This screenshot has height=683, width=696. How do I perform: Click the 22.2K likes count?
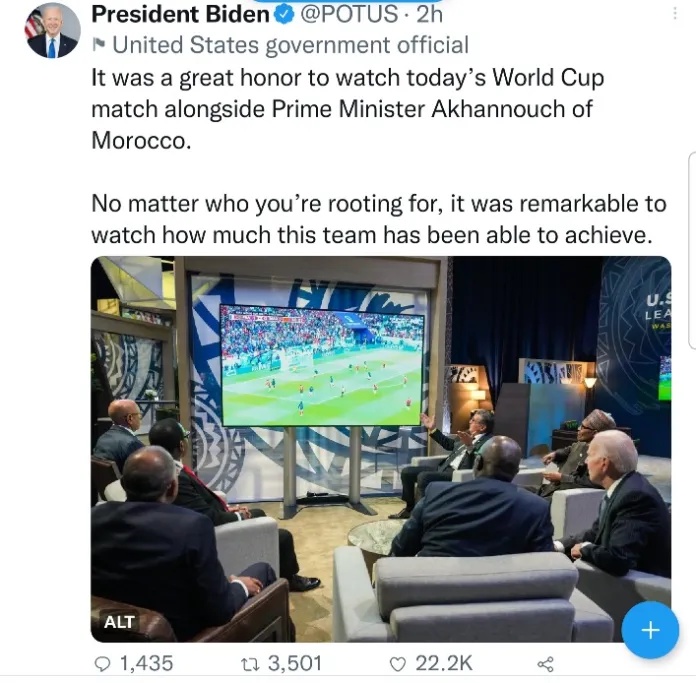pyautogui.click(x=444, y=662)
